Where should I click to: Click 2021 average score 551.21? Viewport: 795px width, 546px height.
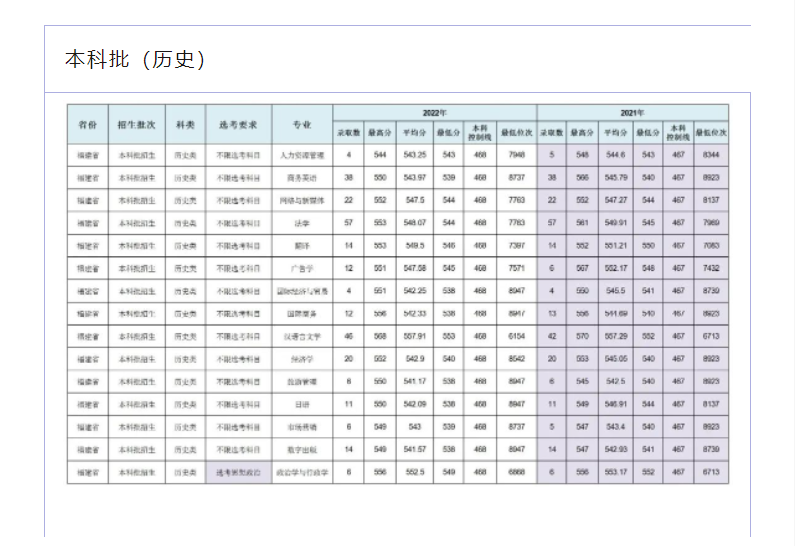[x=616, y=245]
